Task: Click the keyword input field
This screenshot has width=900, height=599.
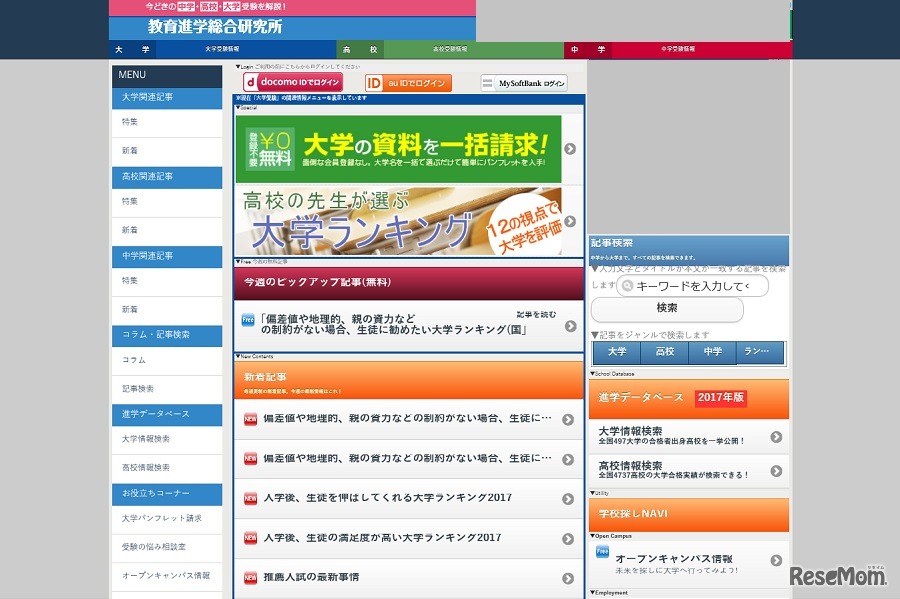Action: click(x=700, y=285)
